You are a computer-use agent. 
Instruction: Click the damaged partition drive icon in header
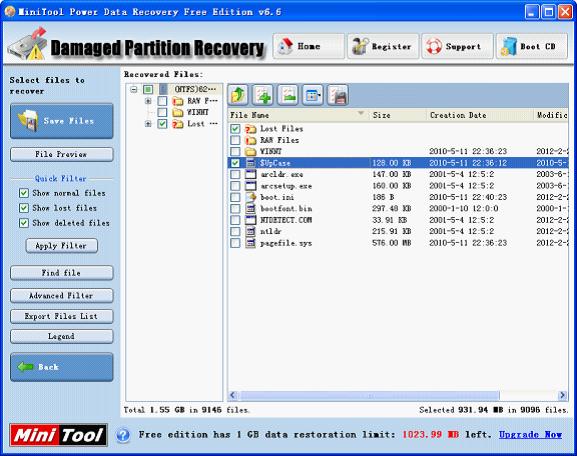pyautogui.click(x=28, y=44)
